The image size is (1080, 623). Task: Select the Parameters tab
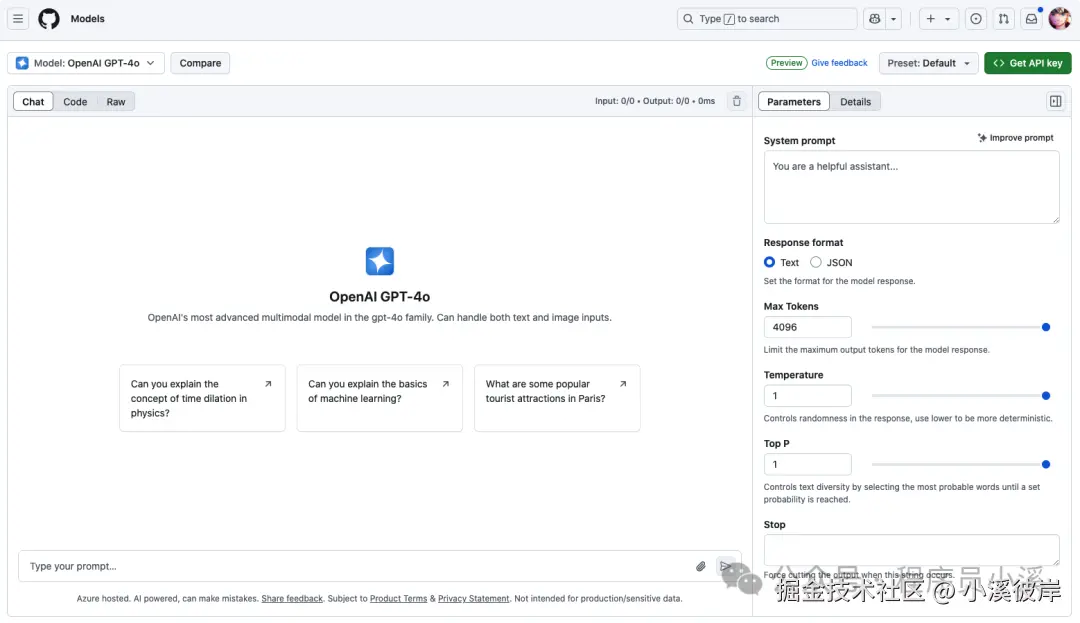793,101
